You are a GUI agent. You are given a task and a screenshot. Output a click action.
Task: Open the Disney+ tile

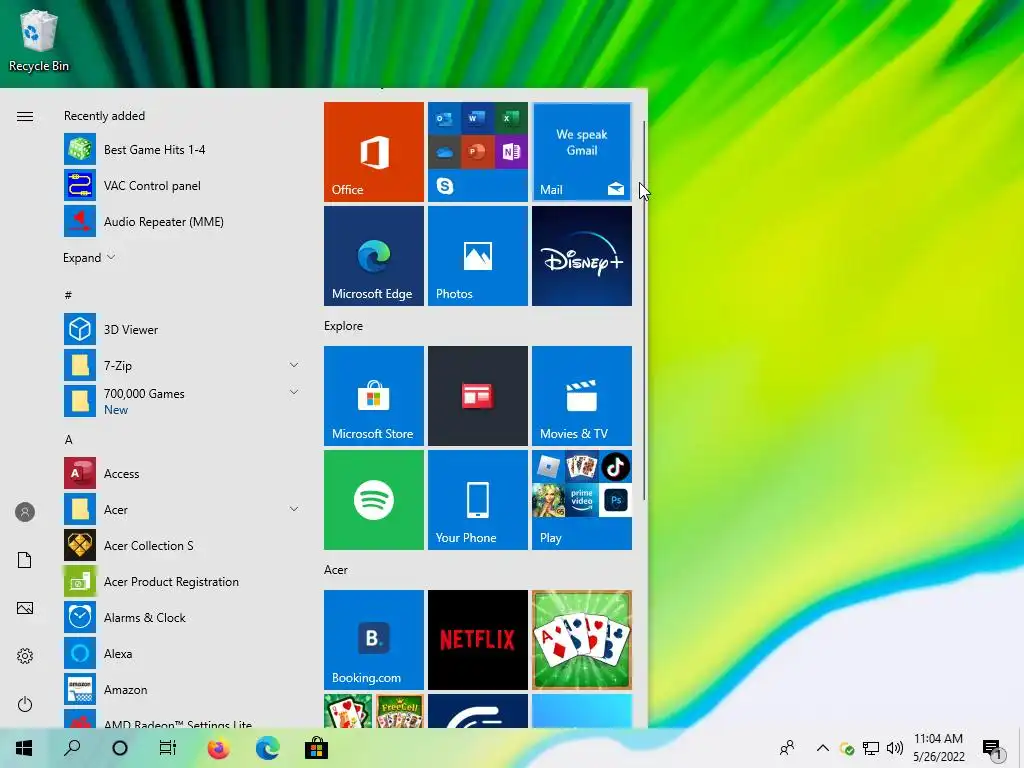pyautogui.click(x=582, y=256)
